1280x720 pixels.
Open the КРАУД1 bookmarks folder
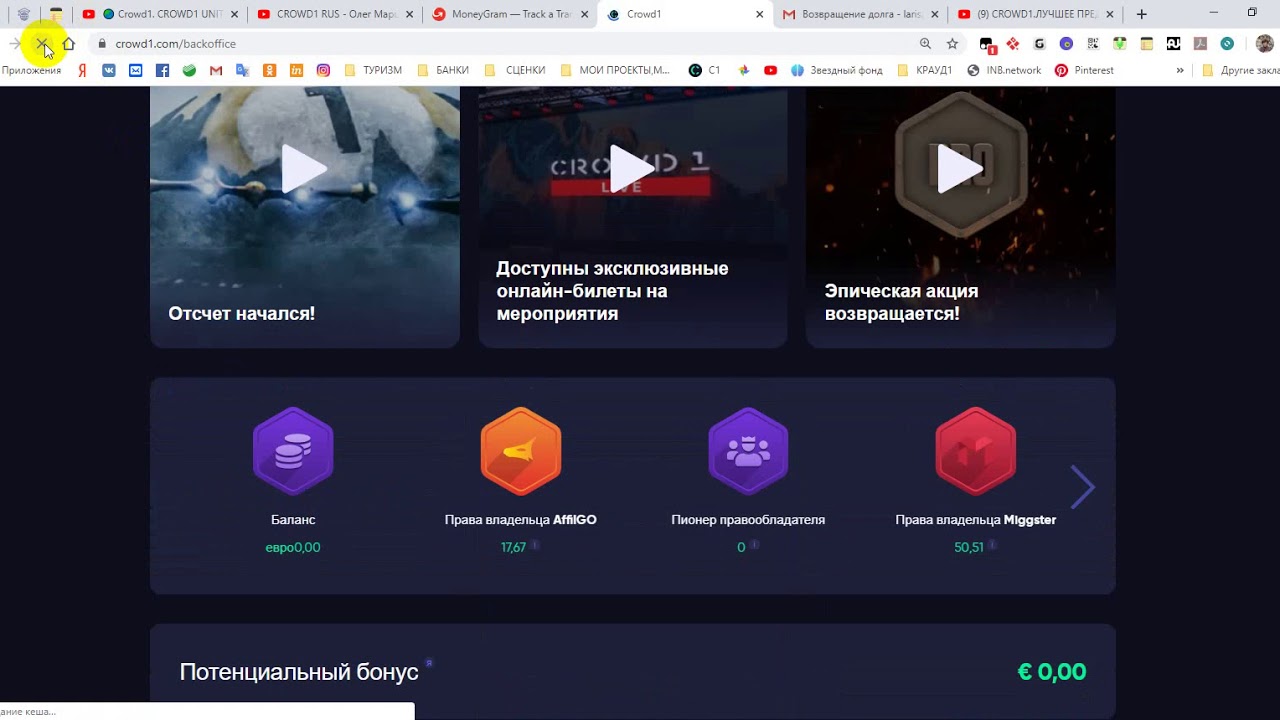925,70
